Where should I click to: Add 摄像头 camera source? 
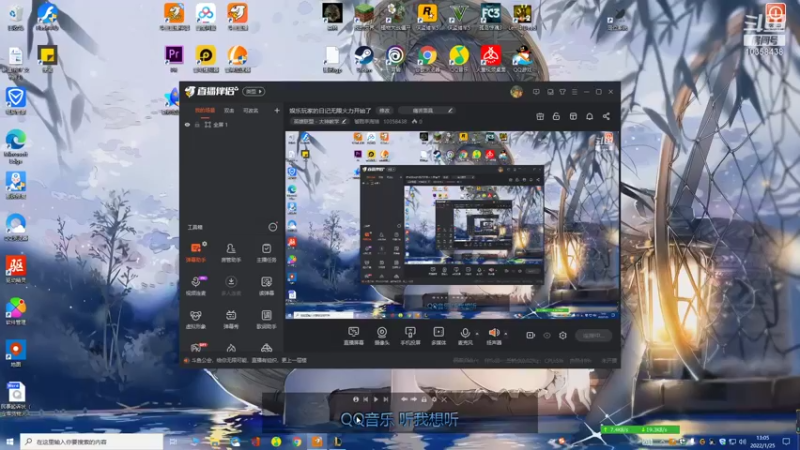pos(382,336)
